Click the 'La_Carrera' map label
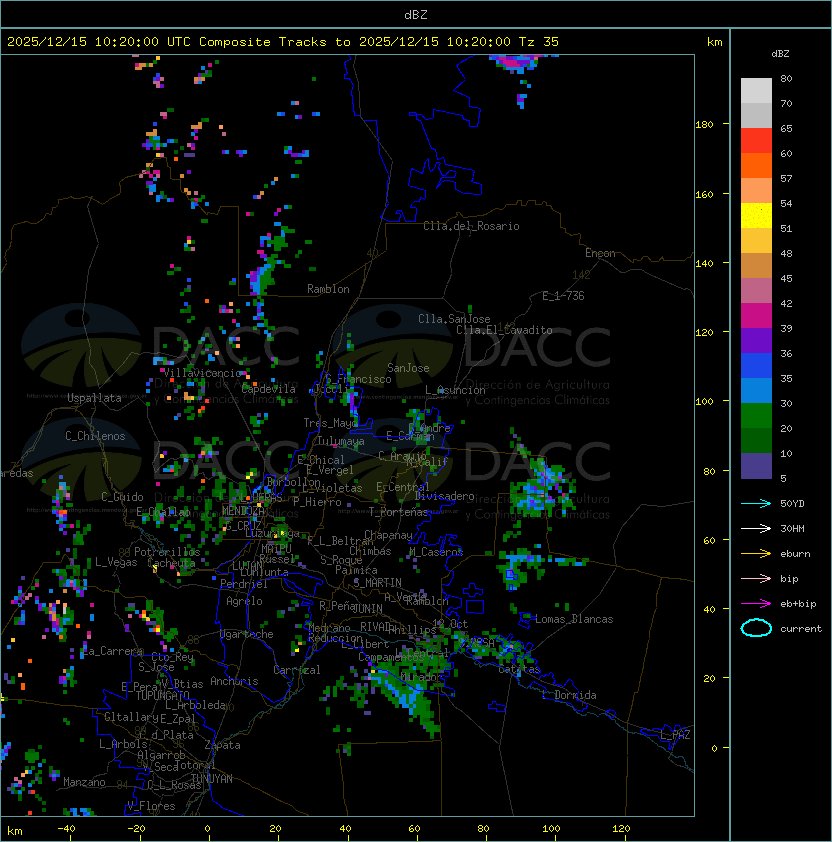 click(112, 651)
